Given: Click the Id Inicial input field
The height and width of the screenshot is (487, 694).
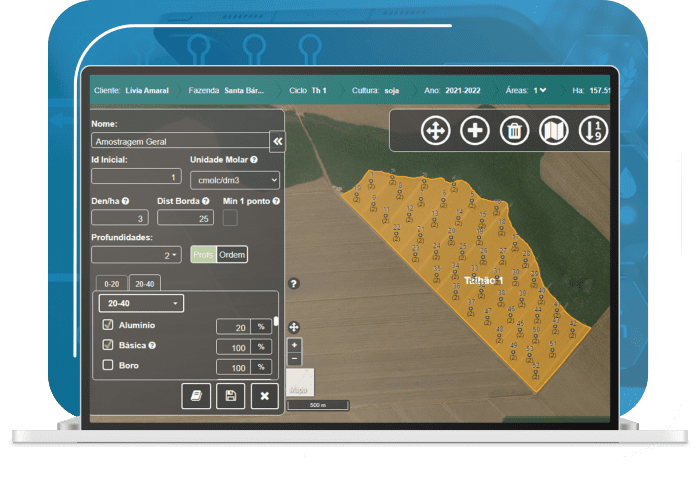Looking at the screenshot, I should [x=136, y=177].
